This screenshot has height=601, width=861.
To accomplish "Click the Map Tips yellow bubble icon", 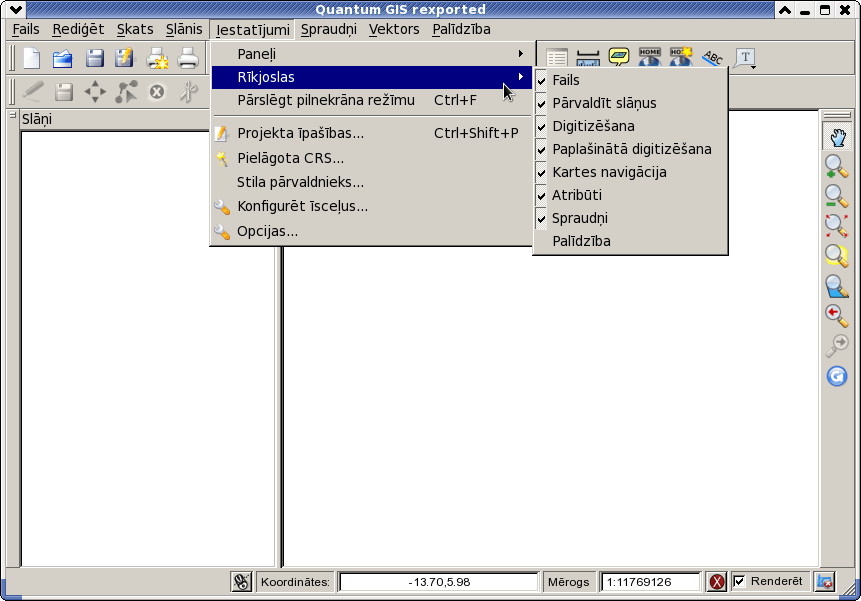I will 619,57.
